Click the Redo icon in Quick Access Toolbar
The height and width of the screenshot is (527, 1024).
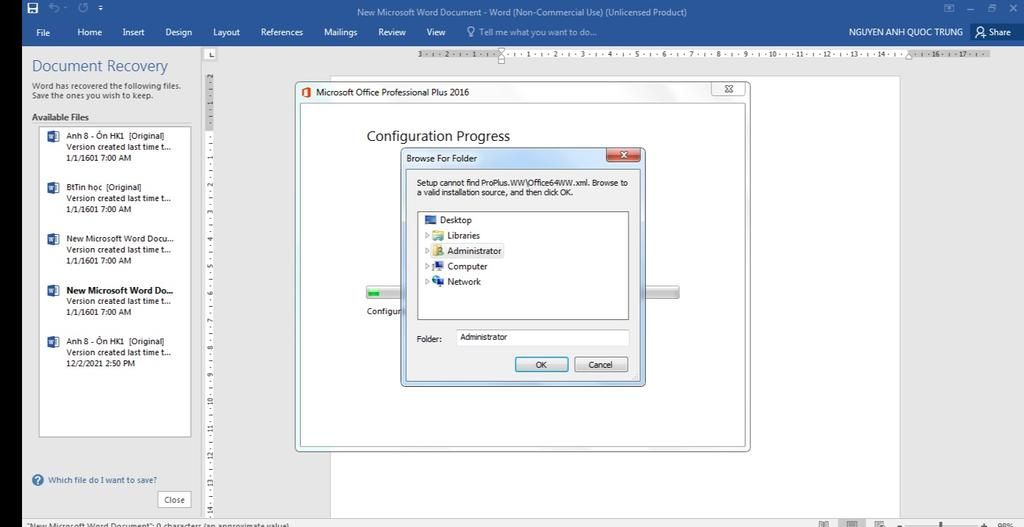(82, 9)
